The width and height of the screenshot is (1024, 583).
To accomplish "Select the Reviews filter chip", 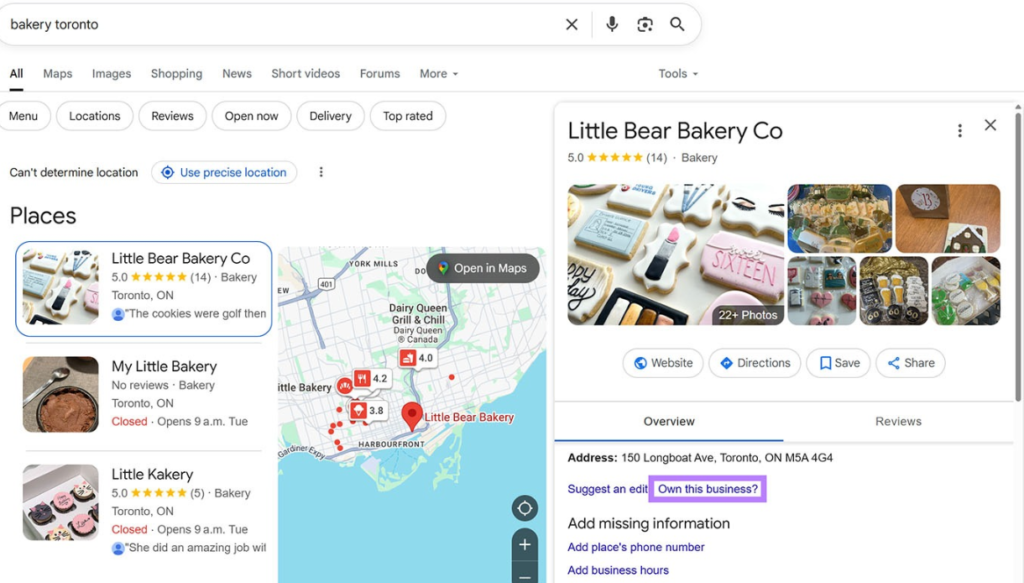I will pos(172,116).
